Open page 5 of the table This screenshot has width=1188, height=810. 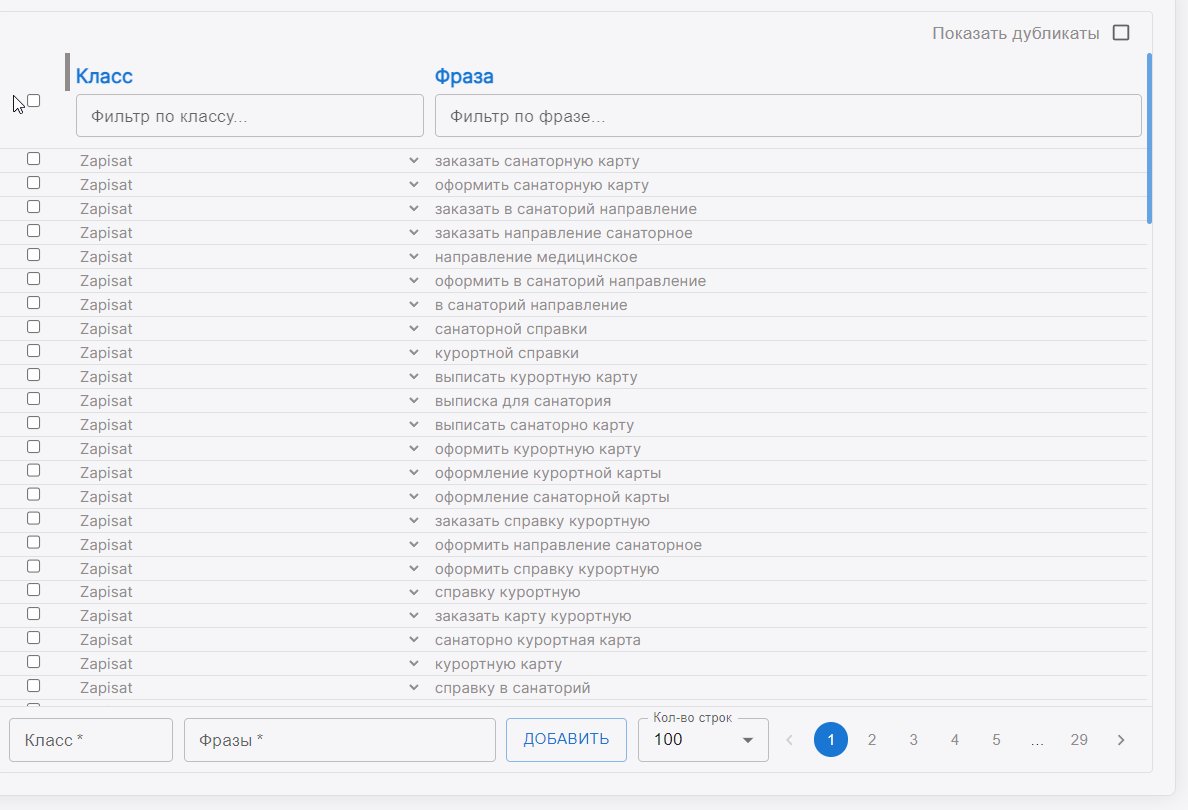tap(996, 740)
